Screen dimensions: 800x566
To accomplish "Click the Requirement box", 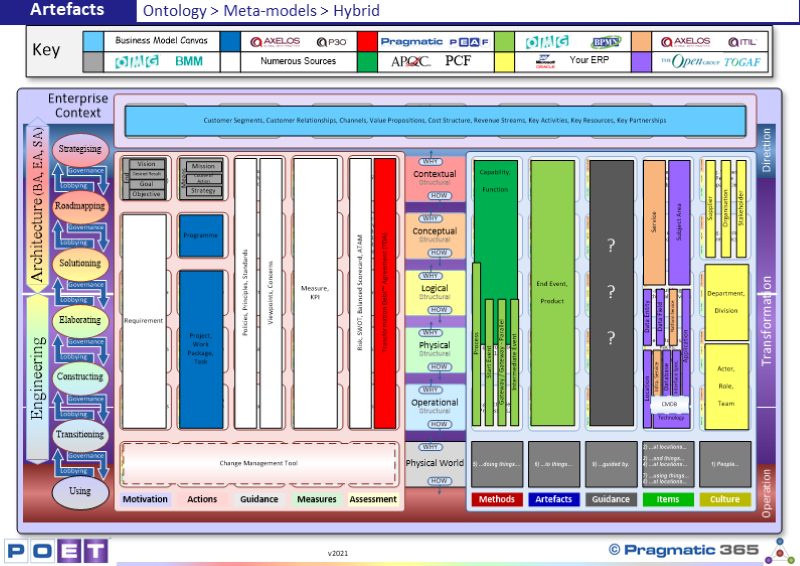I will (x=144, y=321).
